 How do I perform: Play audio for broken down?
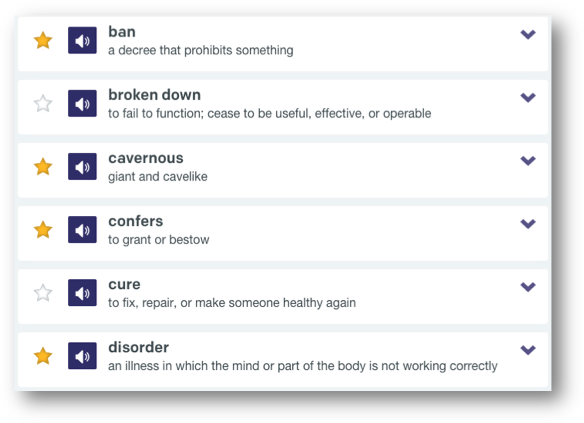[x=82, y=103]
